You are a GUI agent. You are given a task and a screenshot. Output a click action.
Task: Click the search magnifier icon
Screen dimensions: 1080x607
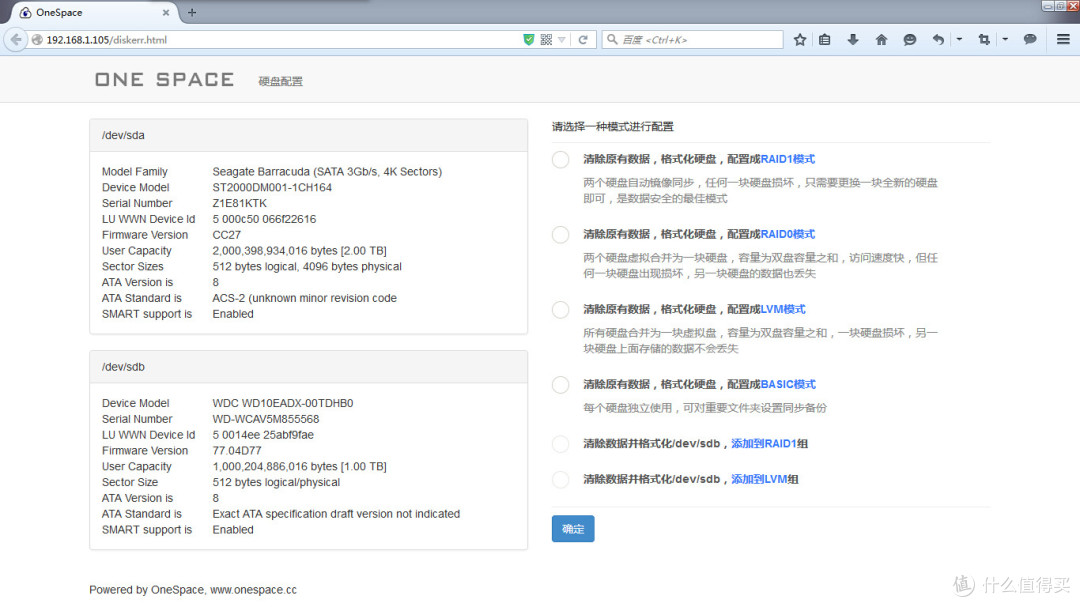[612, 39]
